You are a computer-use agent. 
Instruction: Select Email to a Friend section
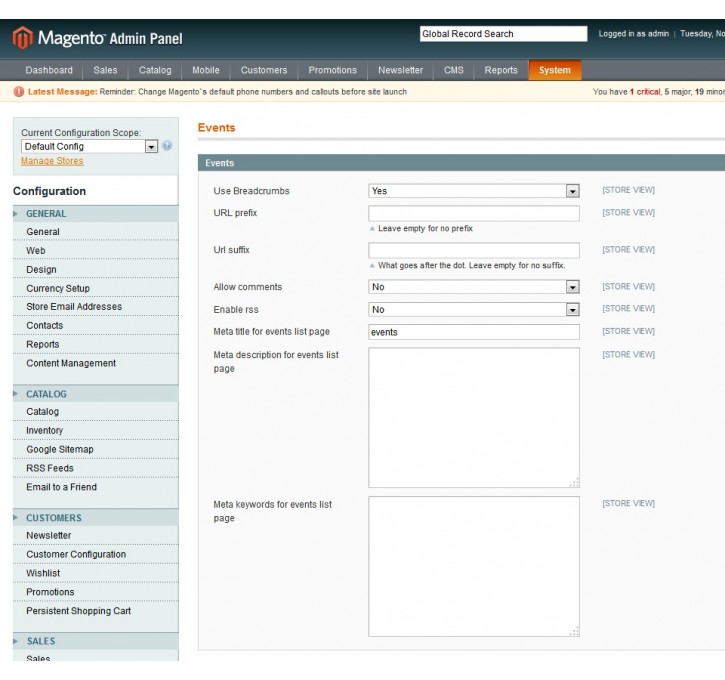point(95,487)
